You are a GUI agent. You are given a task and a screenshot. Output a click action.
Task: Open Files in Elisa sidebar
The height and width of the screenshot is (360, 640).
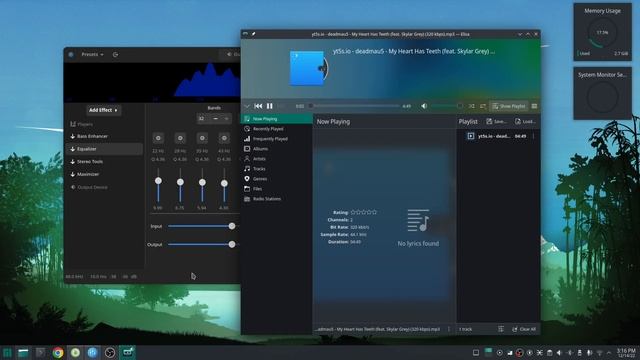[277, 189]
